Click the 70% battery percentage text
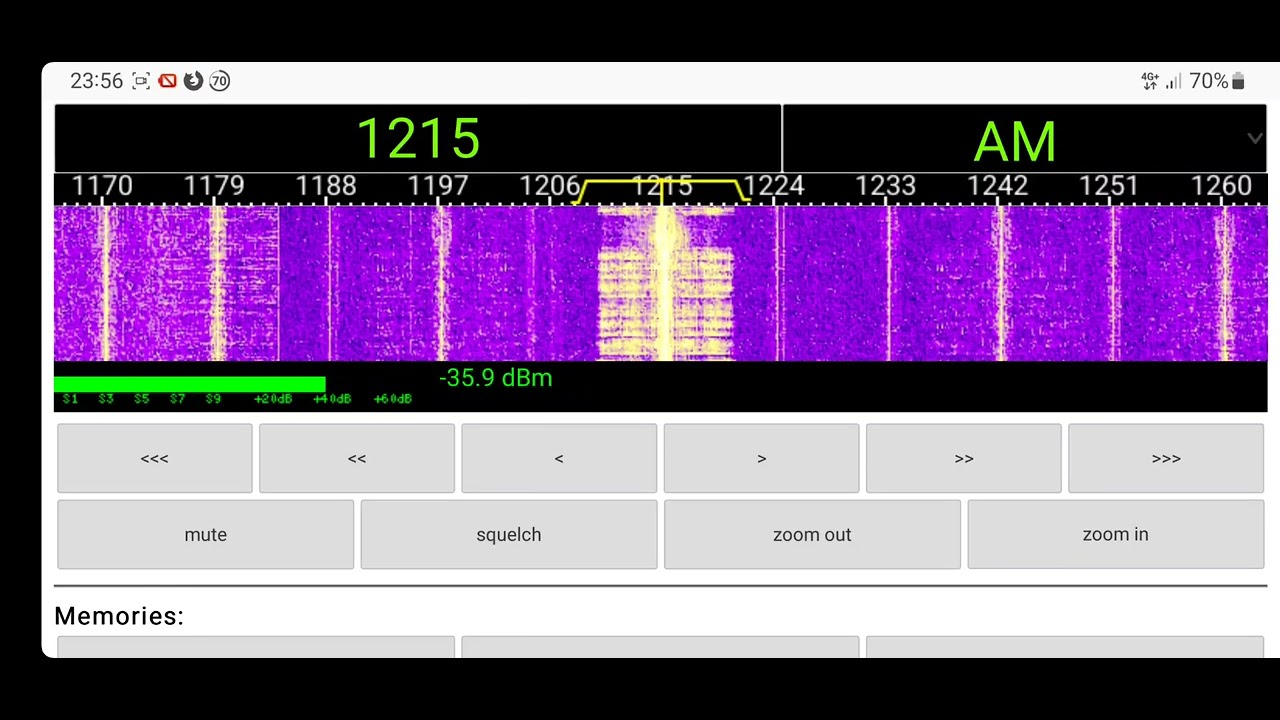Screen dimensions: 1280x720 1209,81
